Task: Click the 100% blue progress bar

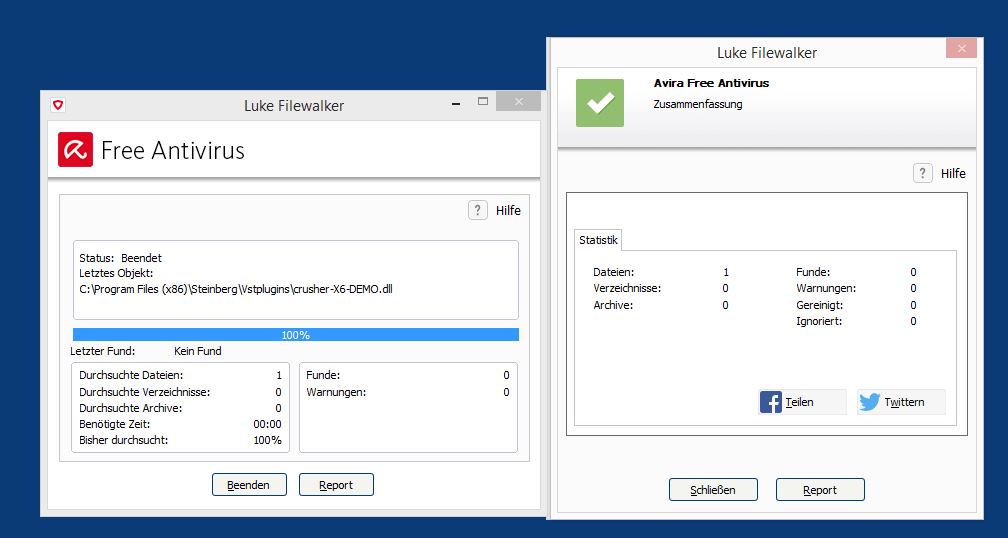Action: [x=296, y=335]
